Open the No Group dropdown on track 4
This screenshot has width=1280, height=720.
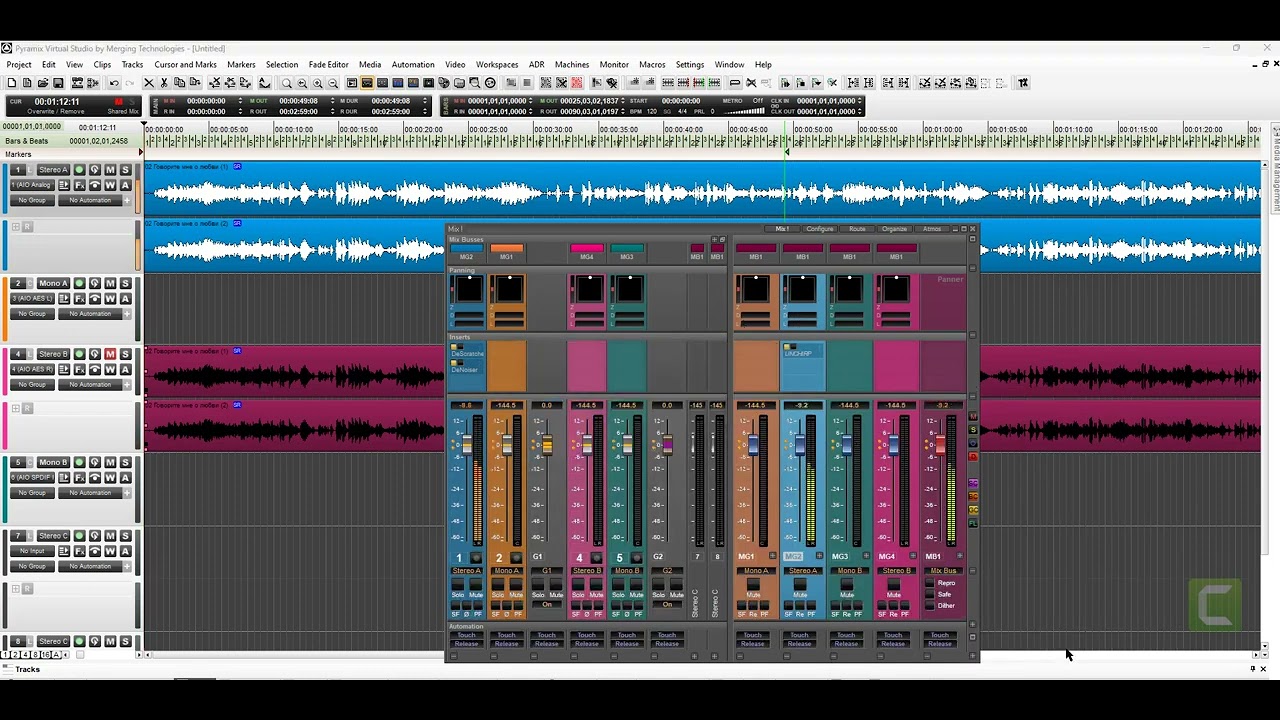(x=32, y=385)
